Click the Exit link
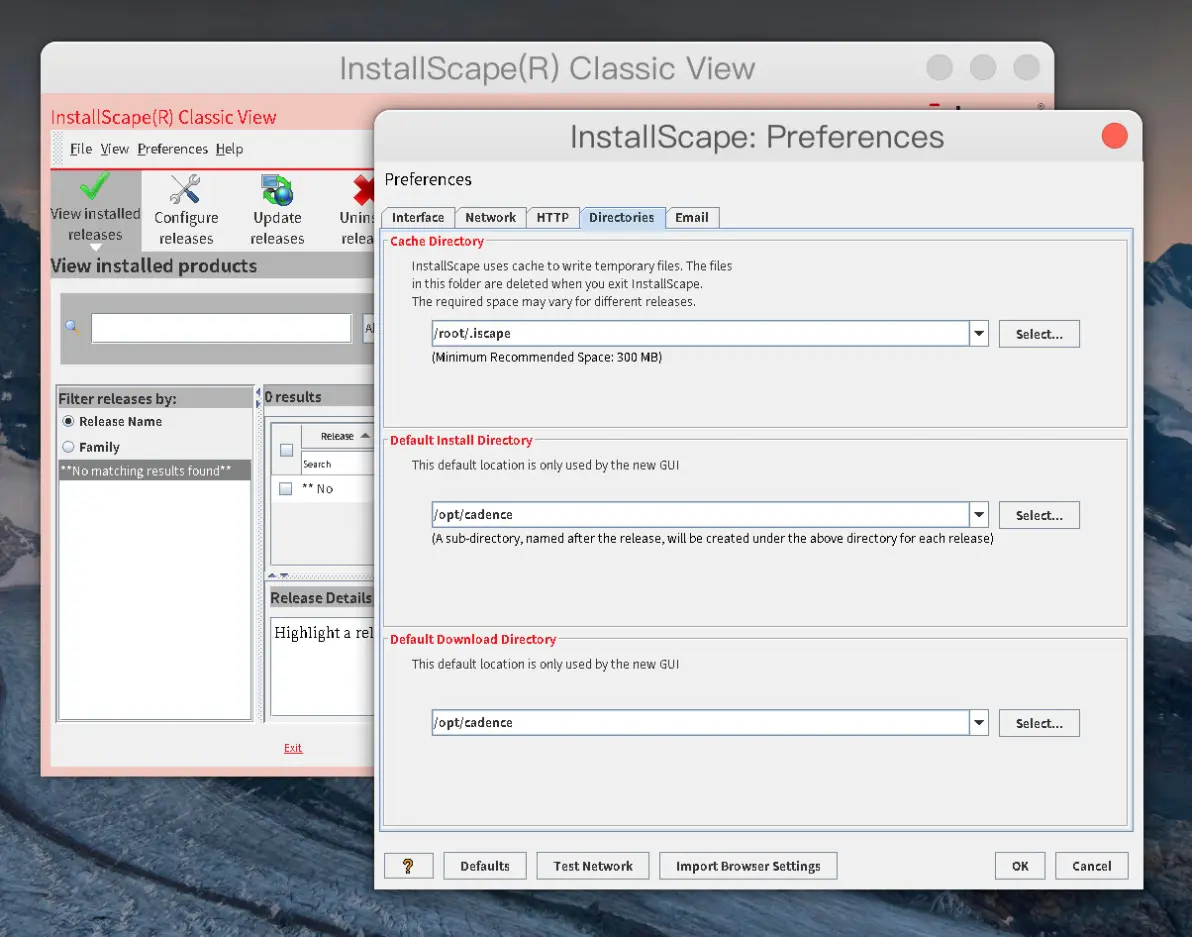Image resolution: width=1192 pixels, height=937 pixels. pos(293,748)
